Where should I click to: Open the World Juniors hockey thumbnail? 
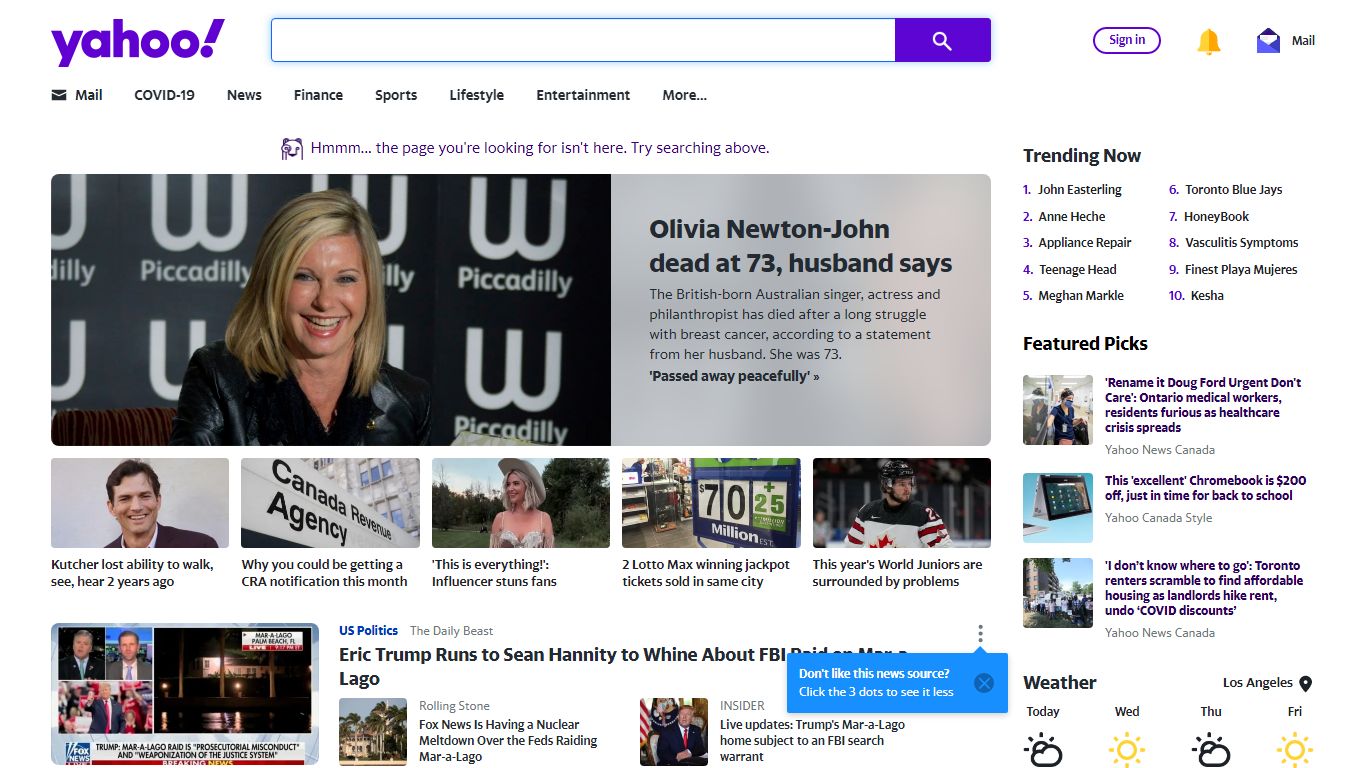(x=902, y=503)
